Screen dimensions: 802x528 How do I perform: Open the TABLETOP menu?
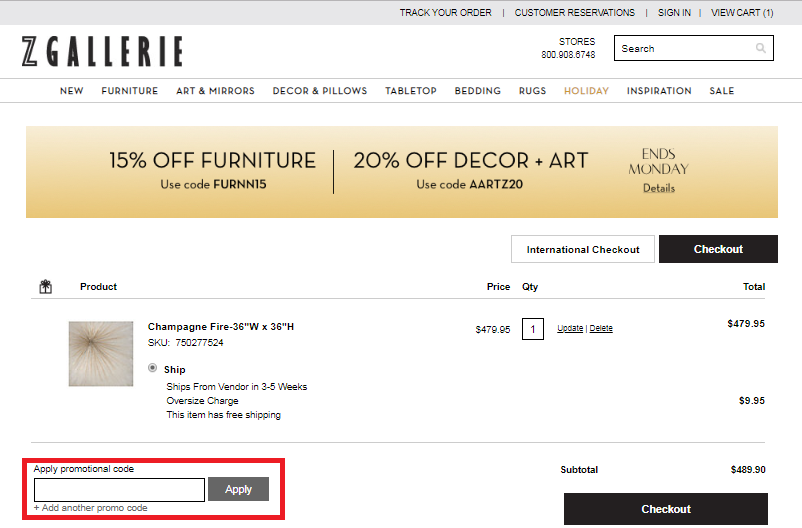[x=411, y=91]
